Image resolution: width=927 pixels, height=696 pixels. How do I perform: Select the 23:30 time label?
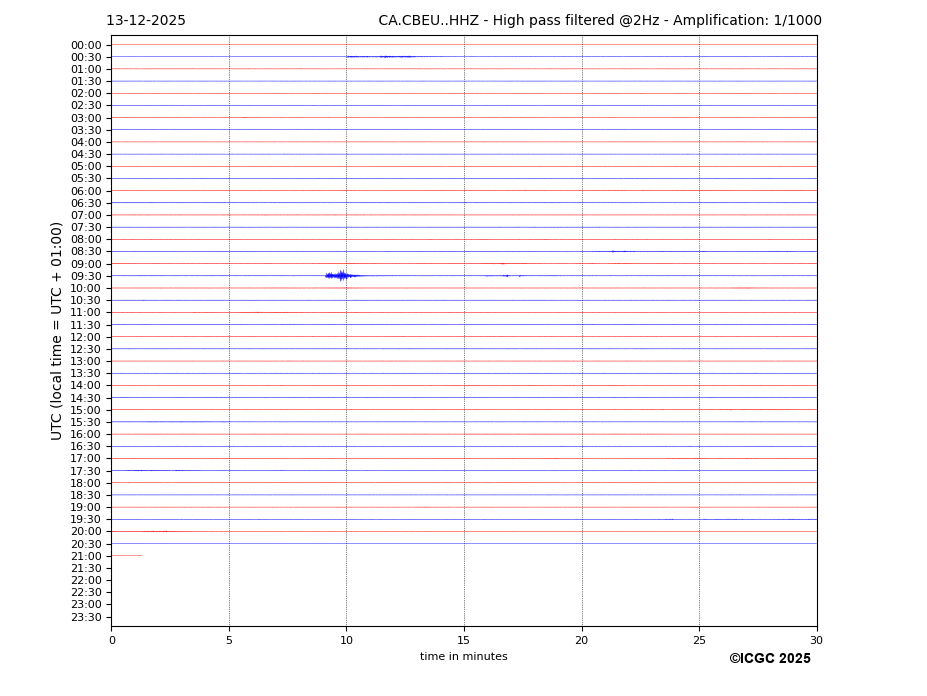click(86, 617)
